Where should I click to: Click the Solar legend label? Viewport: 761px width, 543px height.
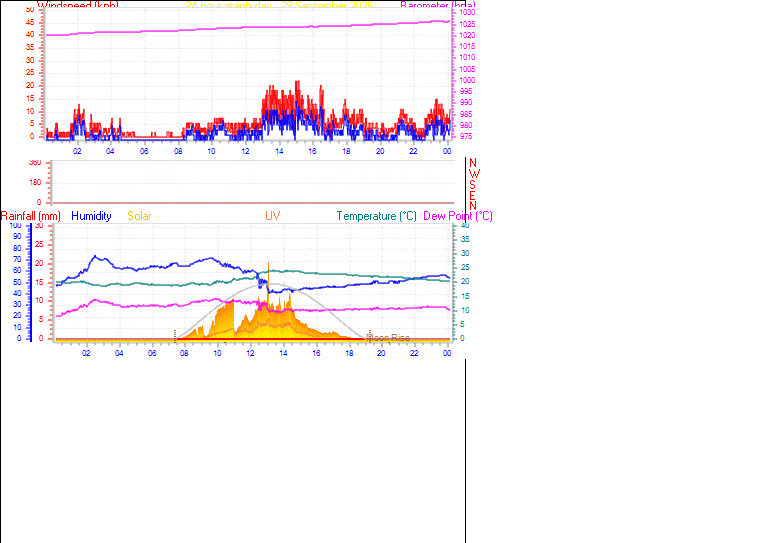click(x=139, y=216)
